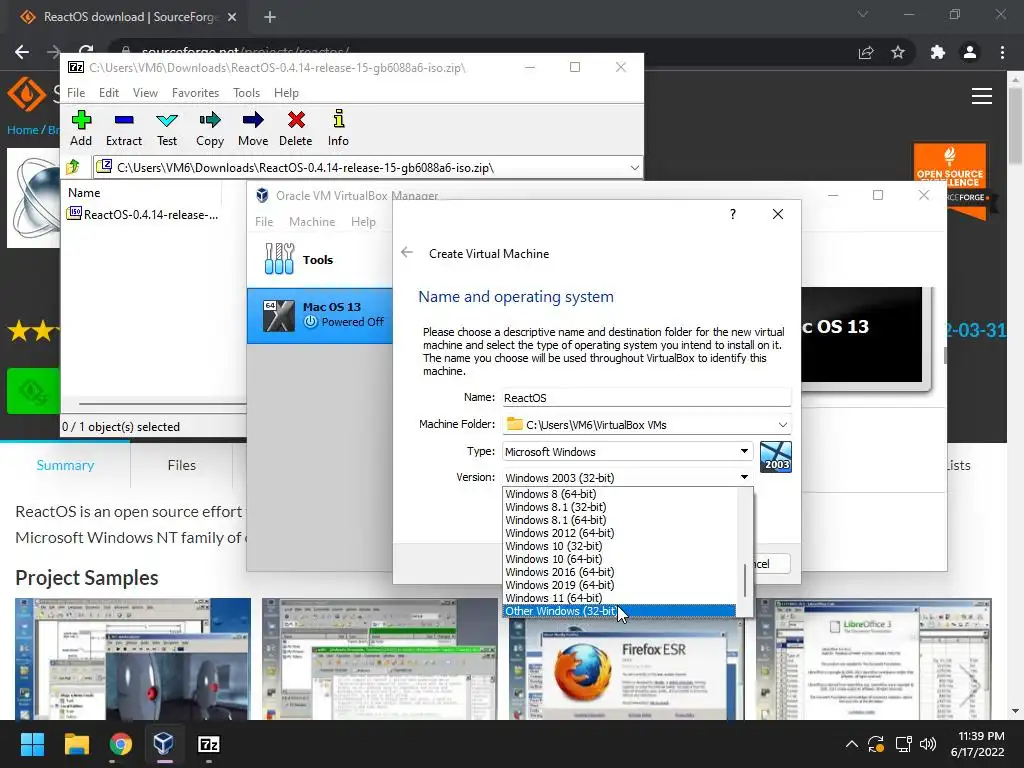Switch to Chrome from the taskbar

point(120,744)
